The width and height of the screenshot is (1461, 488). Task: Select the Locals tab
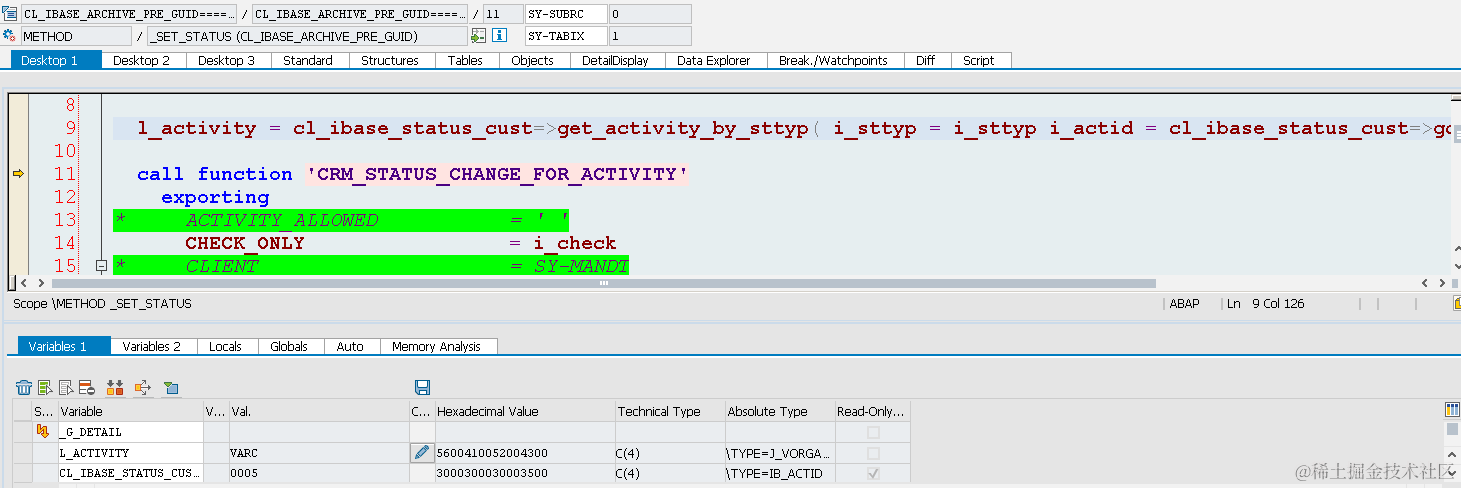tap(226, 346)
